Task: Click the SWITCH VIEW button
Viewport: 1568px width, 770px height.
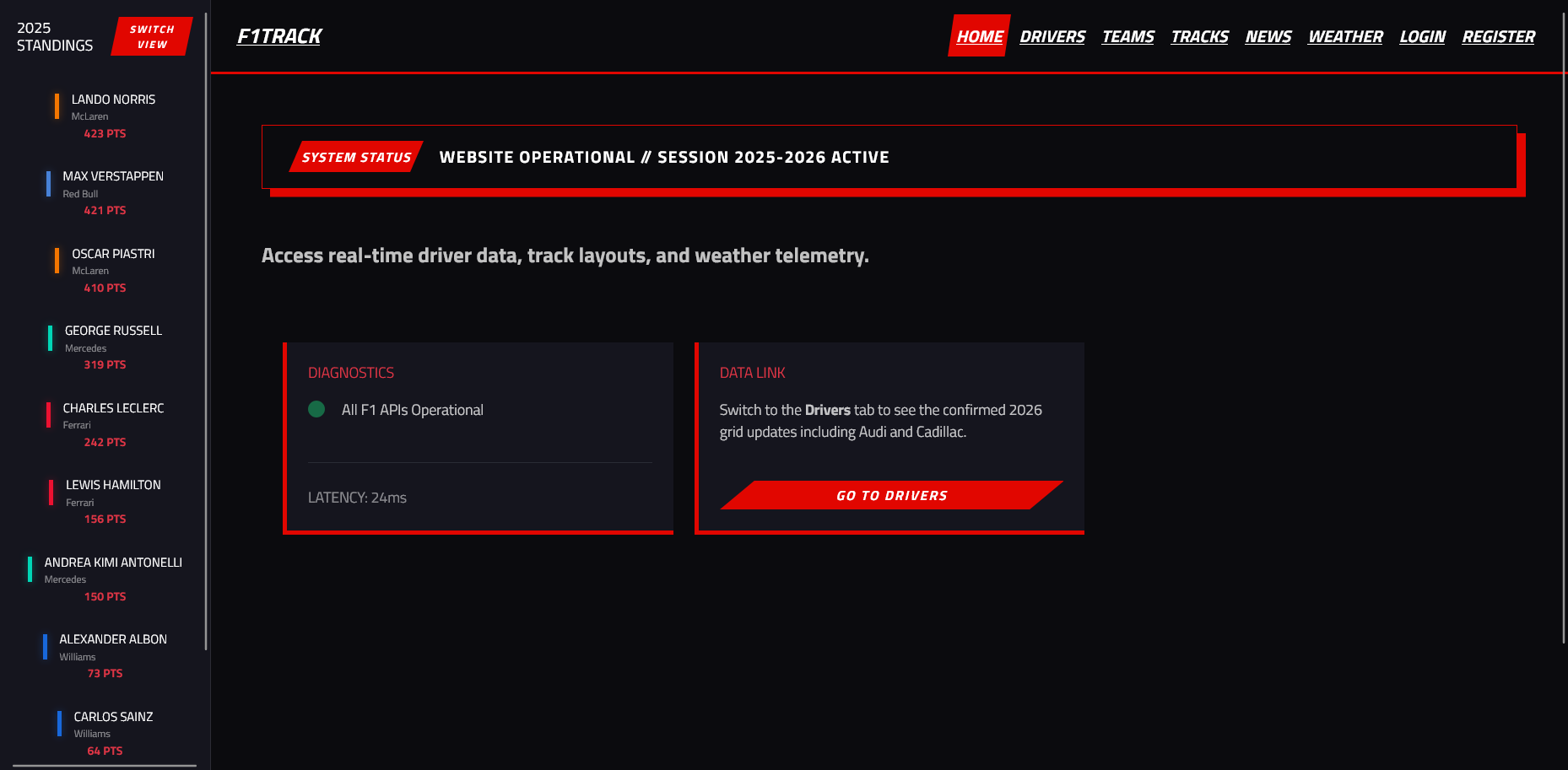Action: (152, 36)
